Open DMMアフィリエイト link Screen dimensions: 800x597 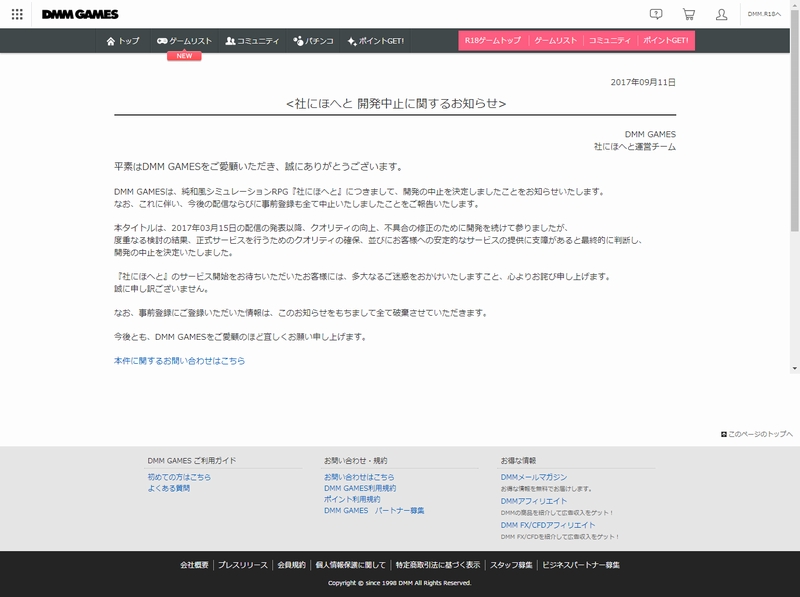click(x=534, y=501)
